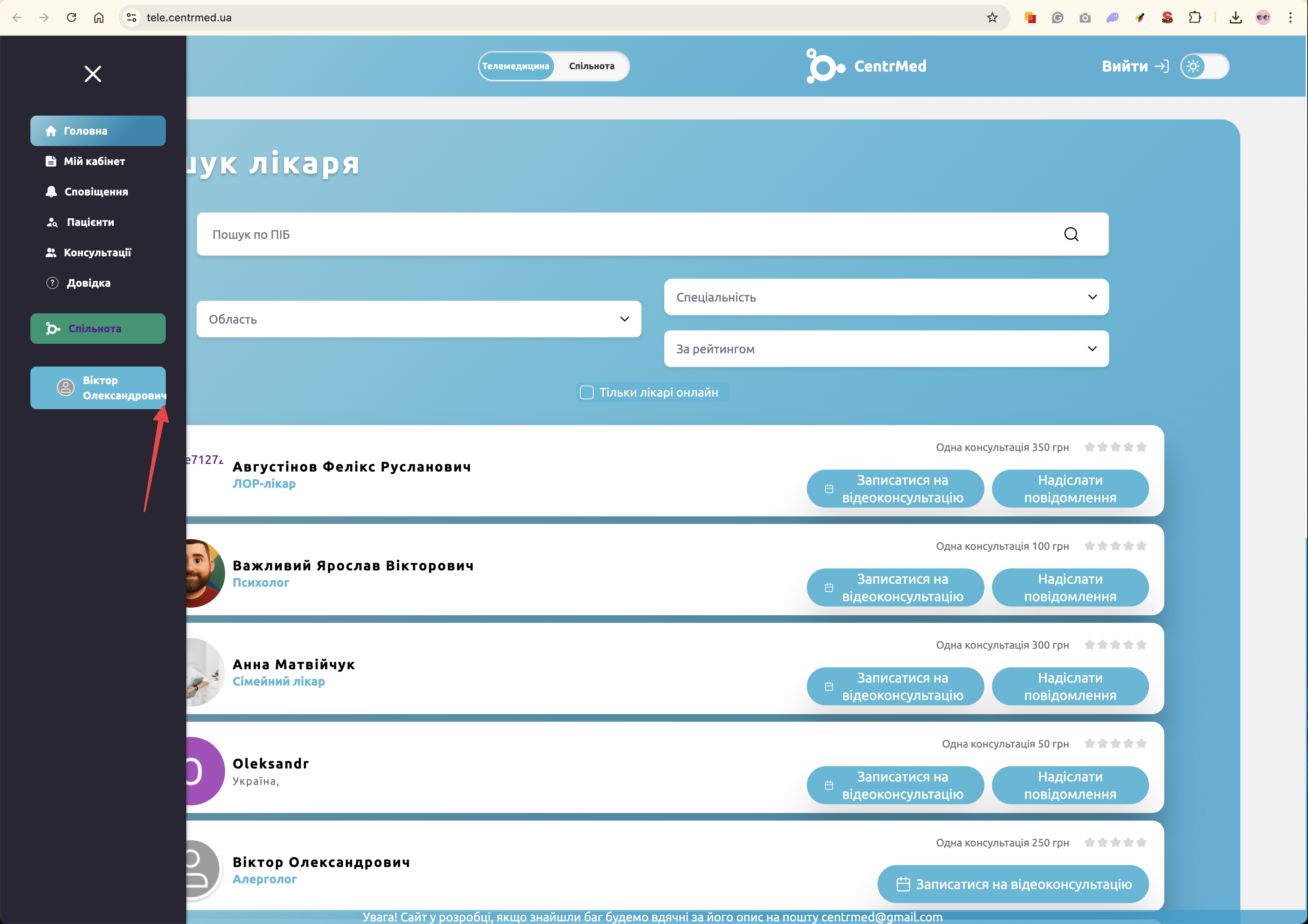Click the browser downloads icon
Image resolution: width=1308 pixels, height=924 pixels.
1235,17
